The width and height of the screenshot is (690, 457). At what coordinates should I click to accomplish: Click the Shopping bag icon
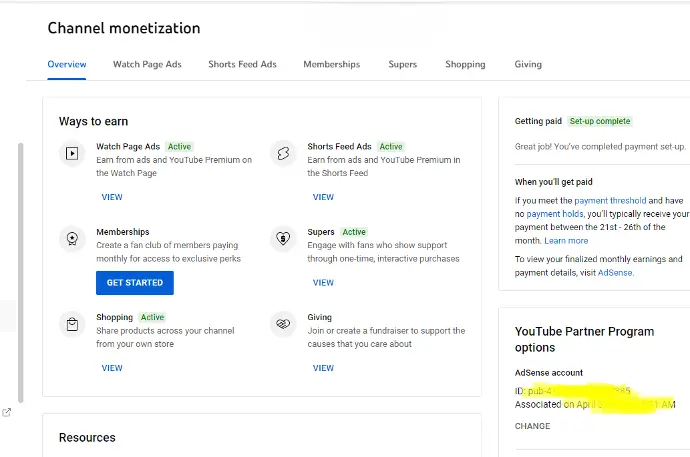pos(72,325)
